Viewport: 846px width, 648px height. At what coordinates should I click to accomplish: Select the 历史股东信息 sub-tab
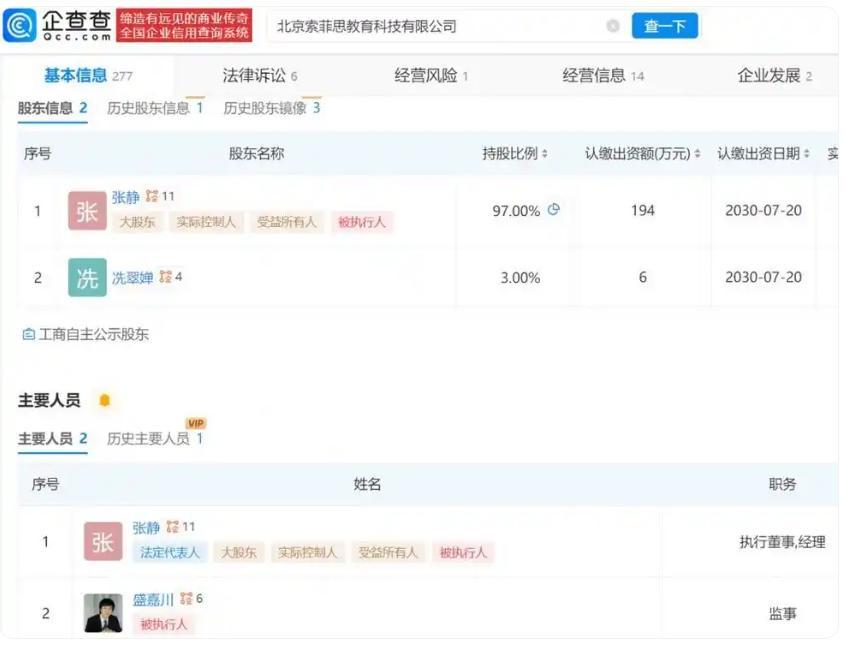point(155,108)
